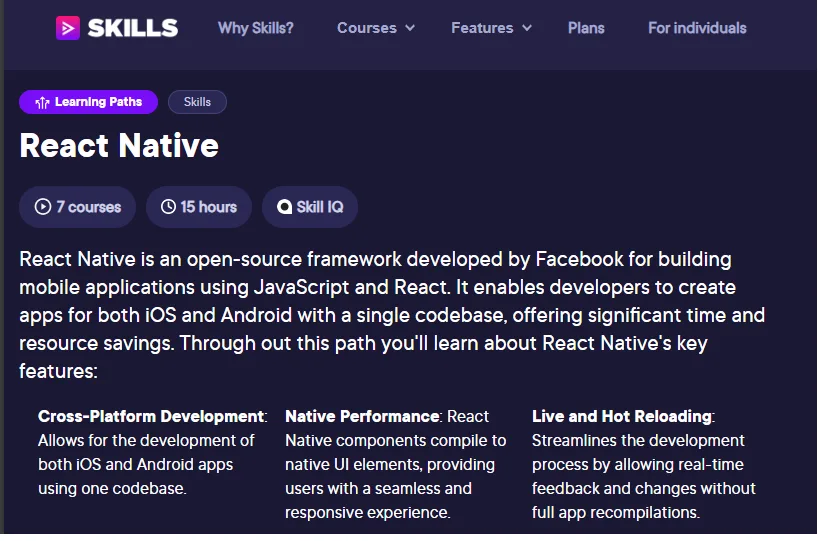Click the Live and Hot Reloading heading
Screen dimensions: 819x541
click(x=622, y=416)
